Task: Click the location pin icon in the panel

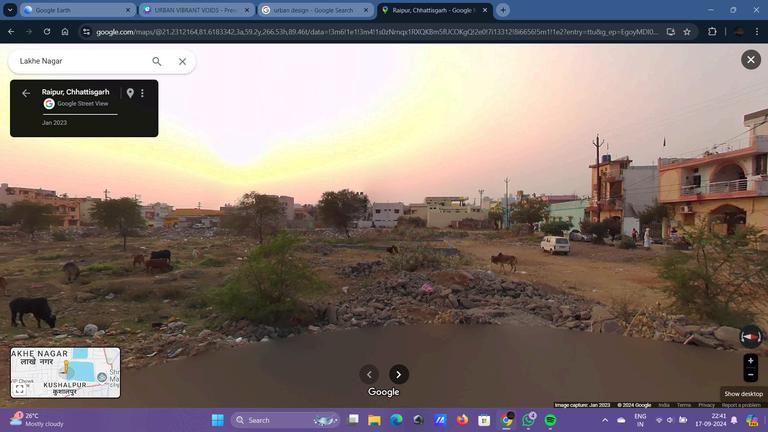Action: 130,93
